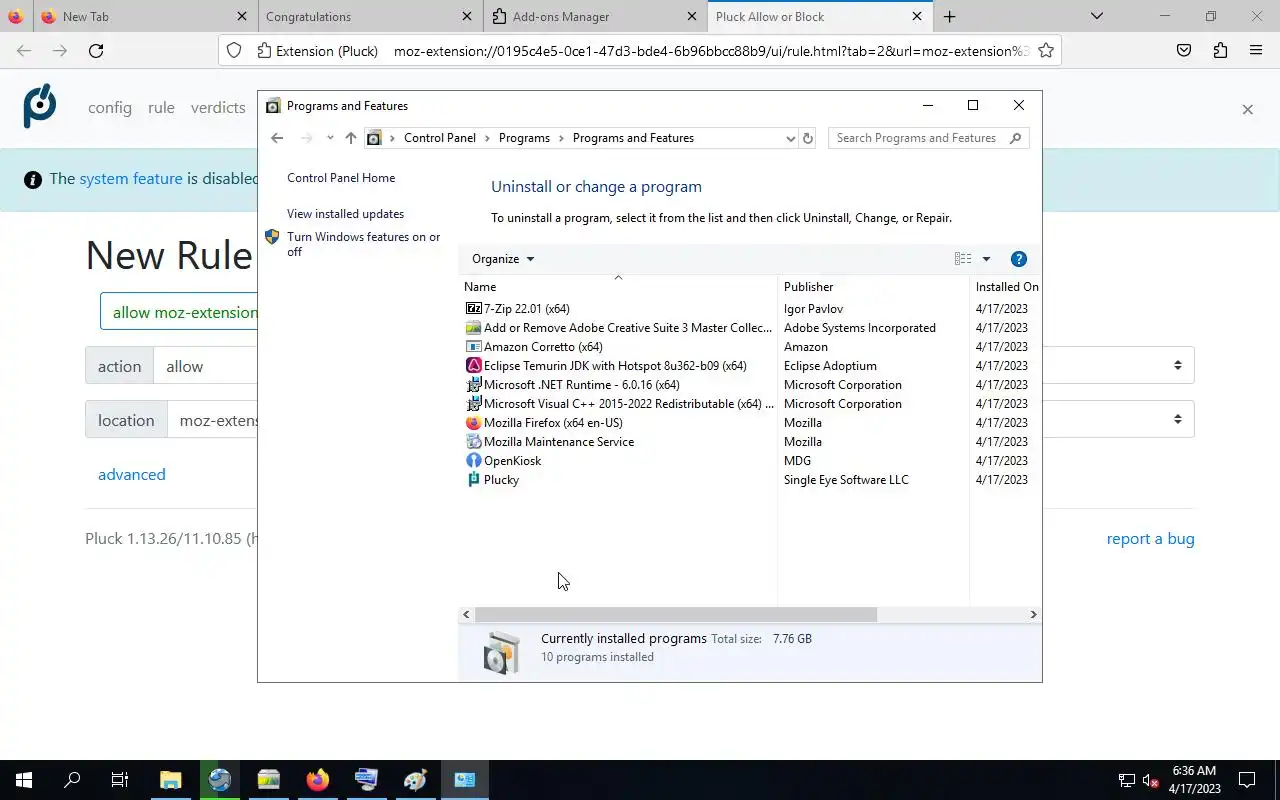Click the Programs breadcrumb segment
The width and height of the screenshot is (1280, 800).
[x=524, y=138]
